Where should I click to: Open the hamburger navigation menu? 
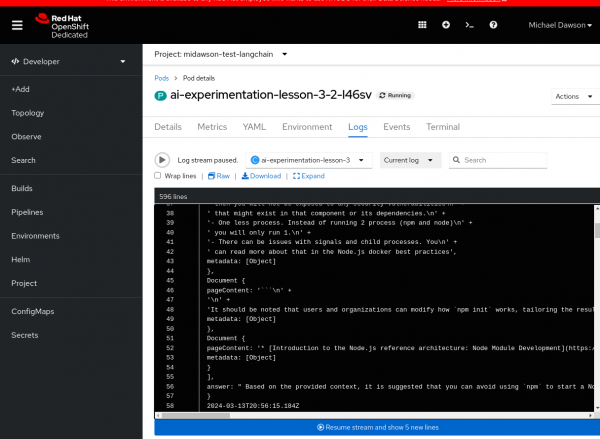point(17,24)
